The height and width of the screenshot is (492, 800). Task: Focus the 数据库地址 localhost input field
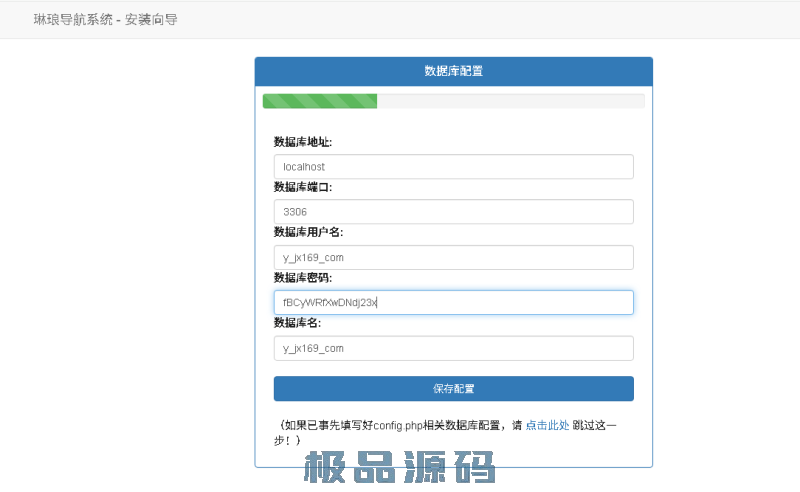(x=454, y=167)
